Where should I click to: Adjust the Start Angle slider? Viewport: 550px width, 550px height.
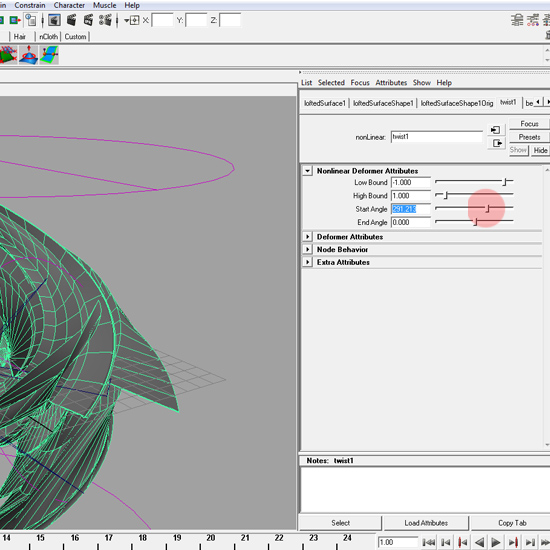pos(474,208)
